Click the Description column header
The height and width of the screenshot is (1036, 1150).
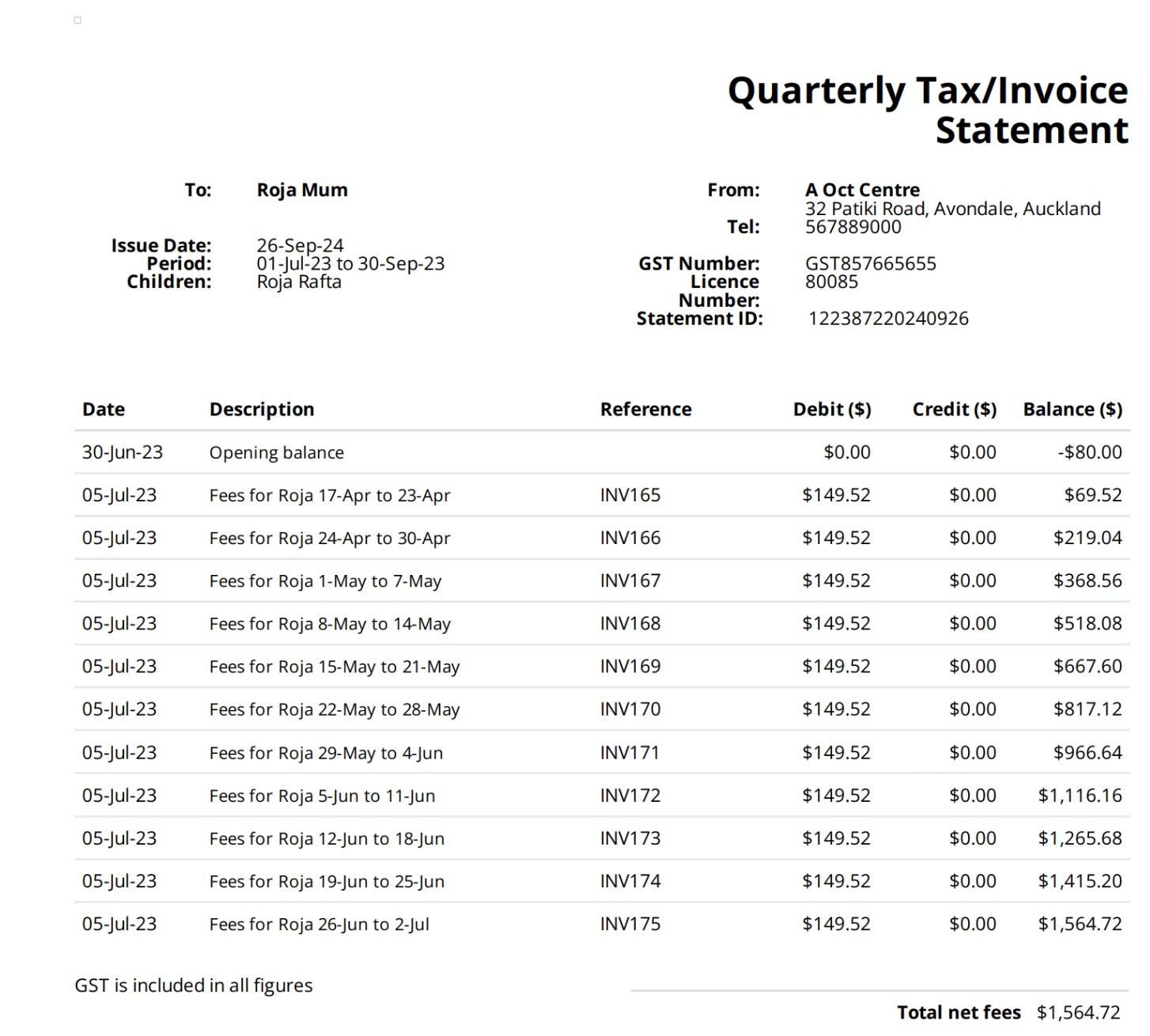[262, 410]
